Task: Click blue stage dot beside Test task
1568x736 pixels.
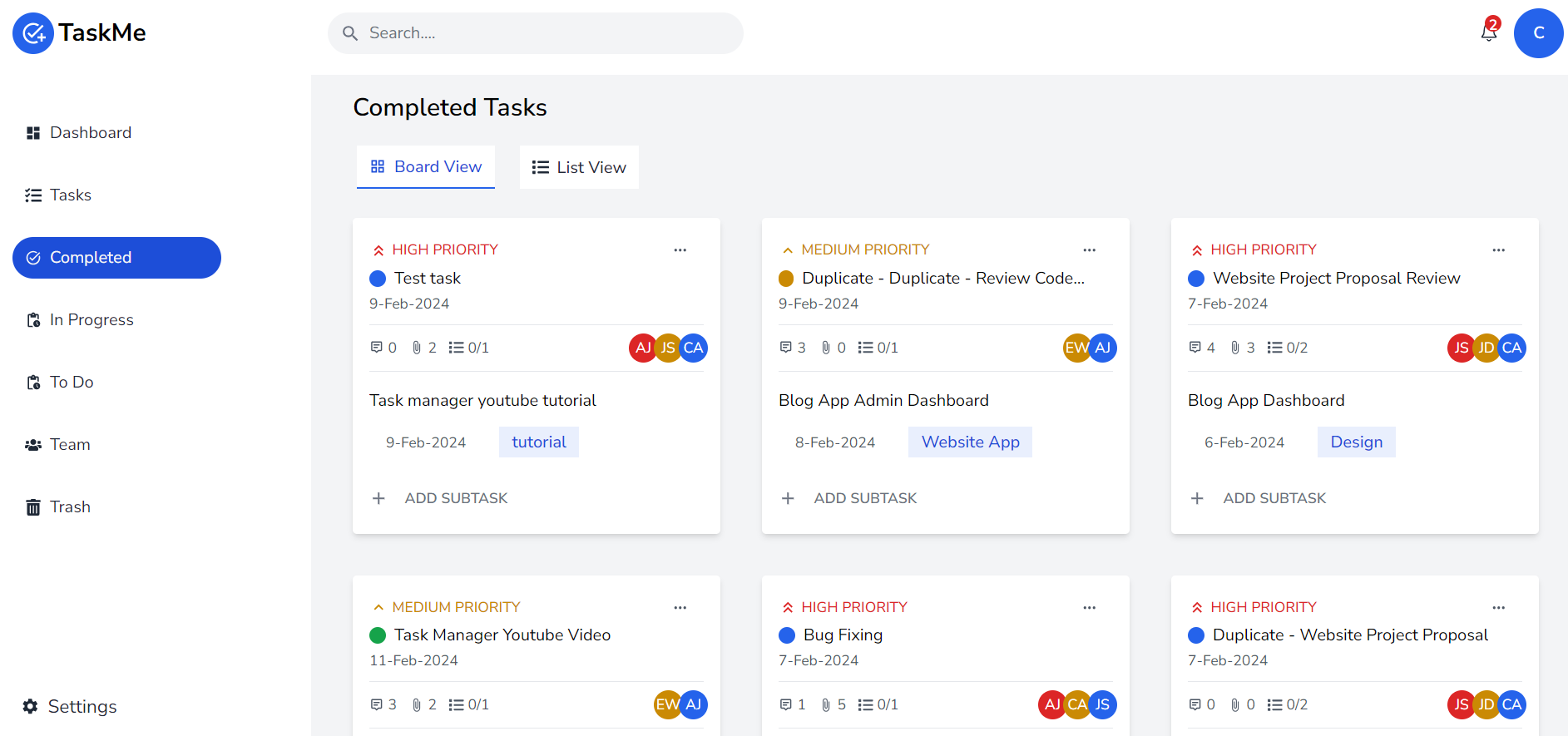Action: (378, 279)
